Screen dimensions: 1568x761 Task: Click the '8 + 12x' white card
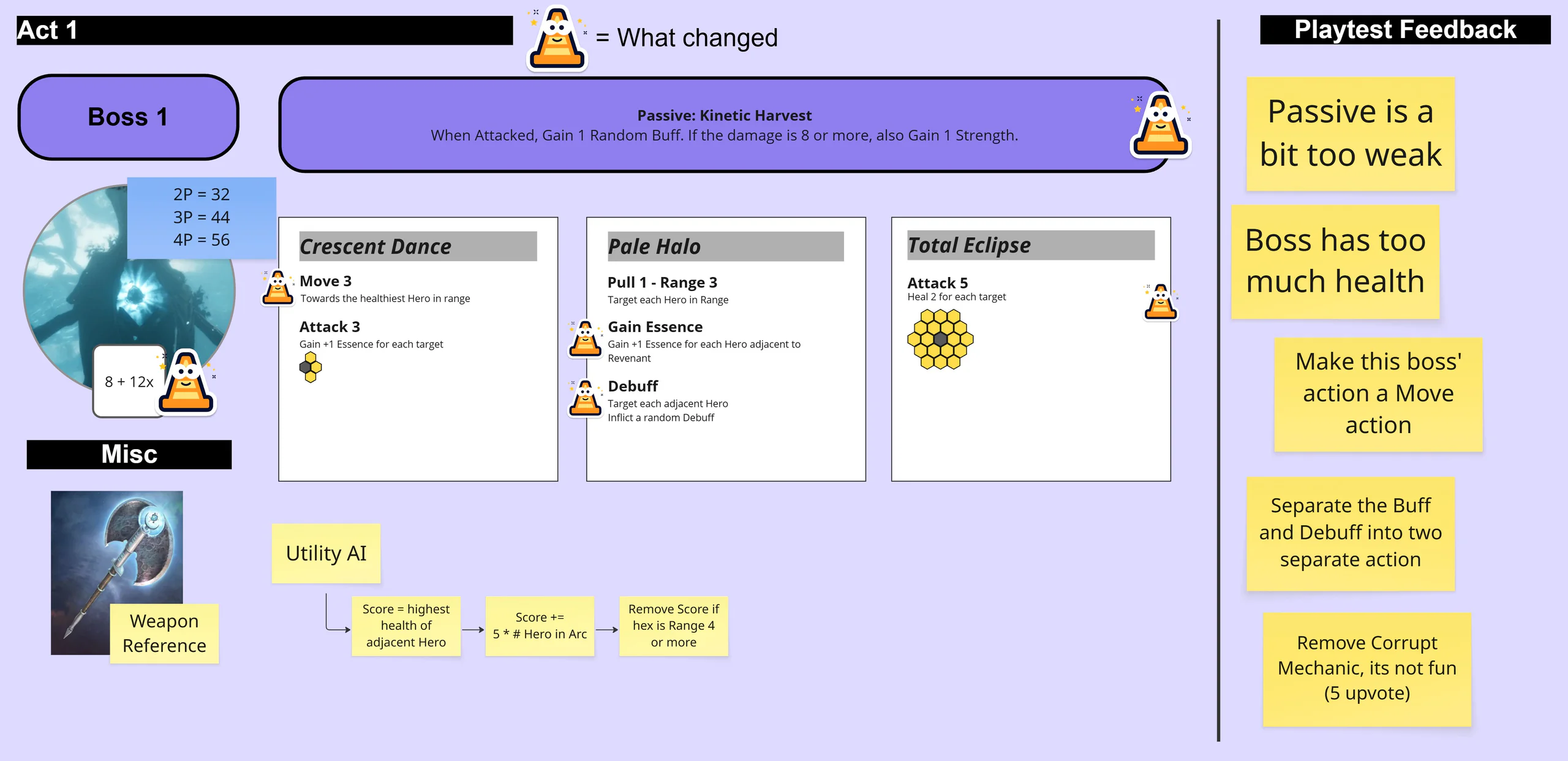point(129,382)
